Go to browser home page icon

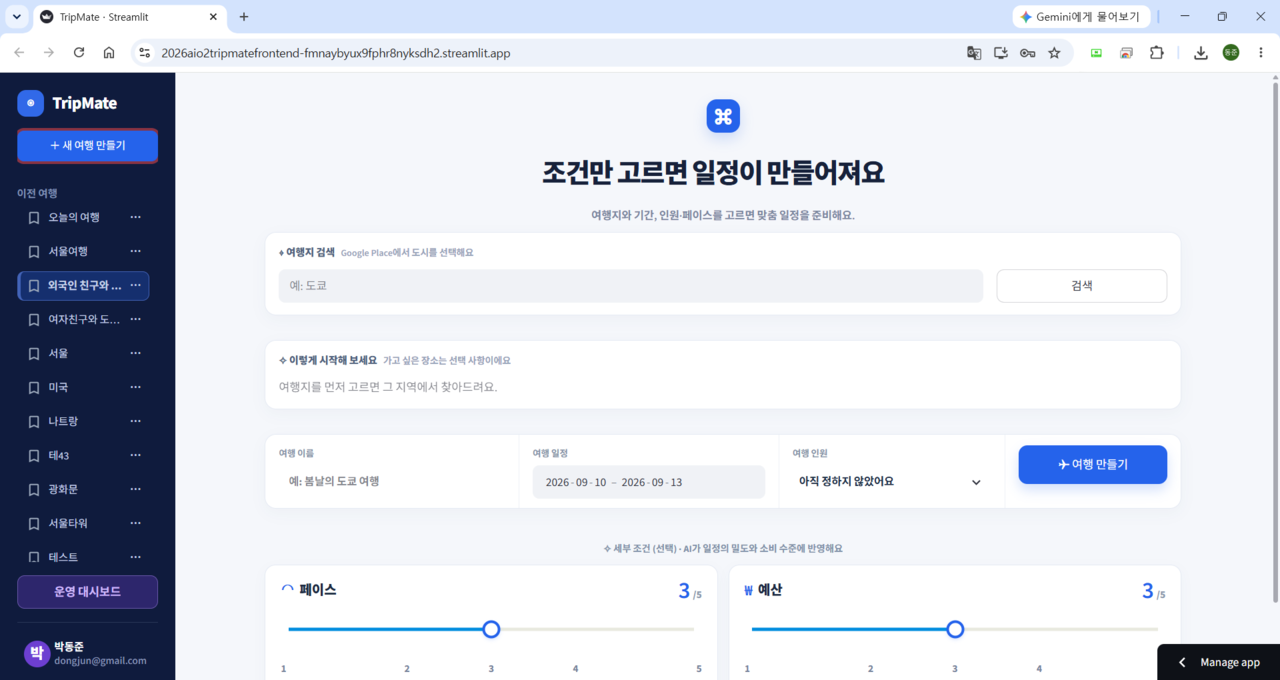[x=109, y=53]
